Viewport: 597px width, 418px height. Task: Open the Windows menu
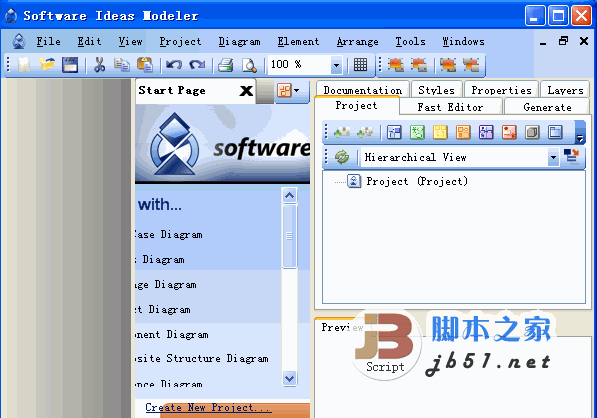point(463,41)
